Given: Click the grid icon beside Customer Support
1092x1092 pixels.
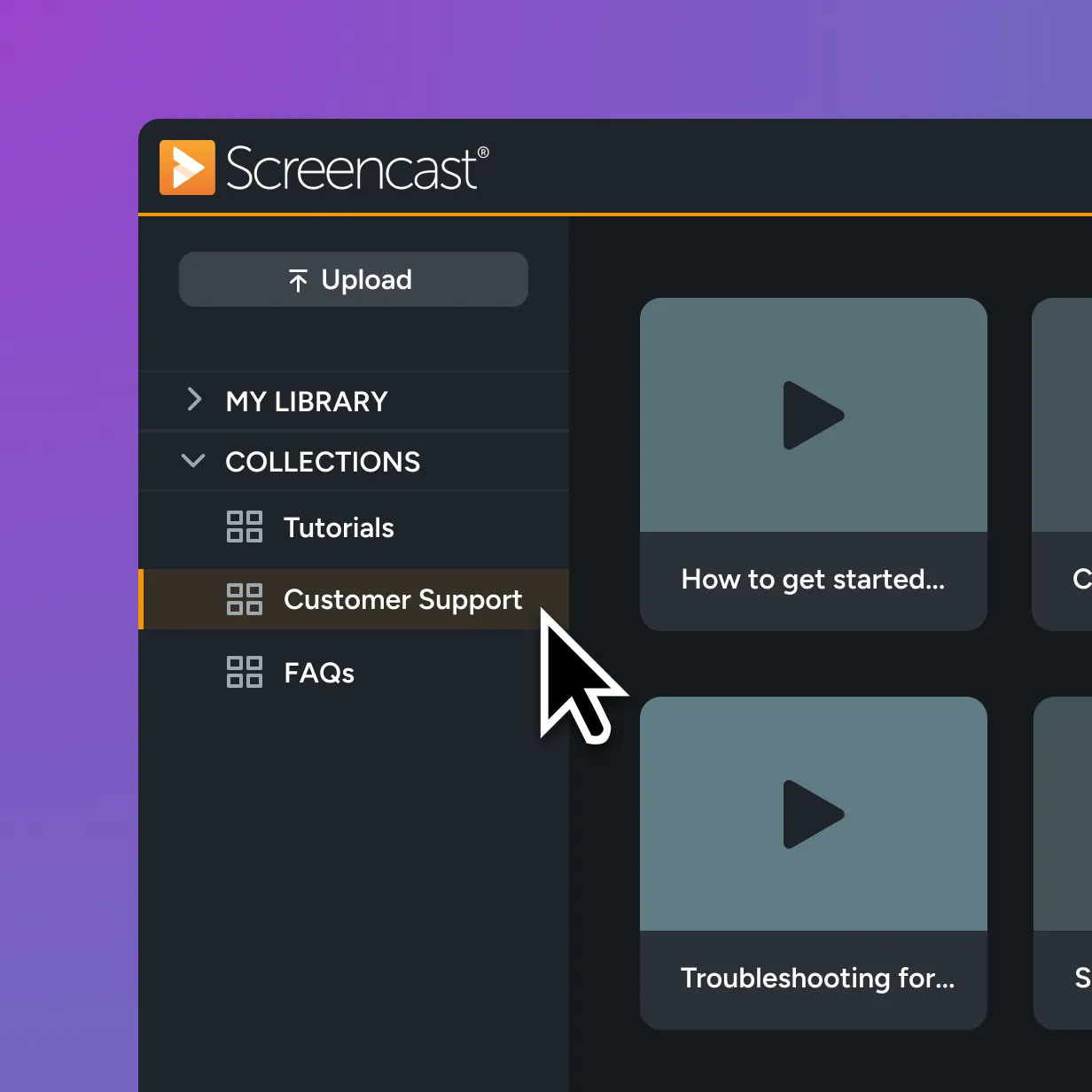Looking at the screenshot, I should tap(245, 599).
